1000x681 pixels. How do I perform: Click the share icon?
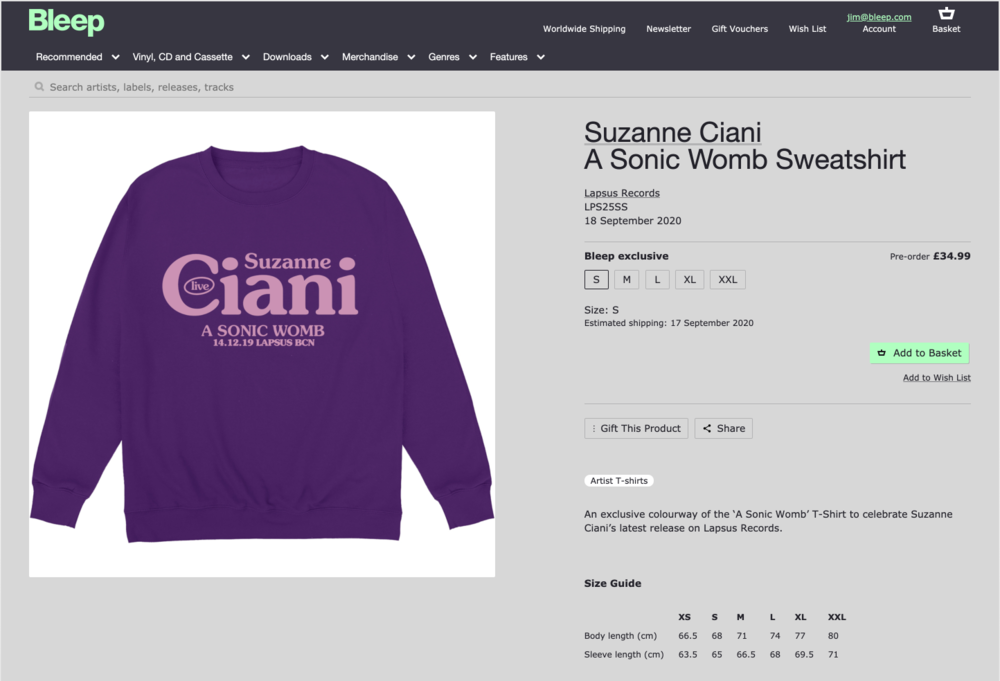(707, 428)
